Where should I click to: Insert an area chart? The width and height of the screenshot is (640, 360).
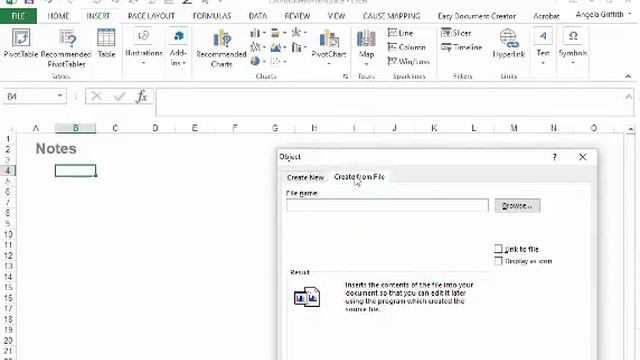pos(278,47)
